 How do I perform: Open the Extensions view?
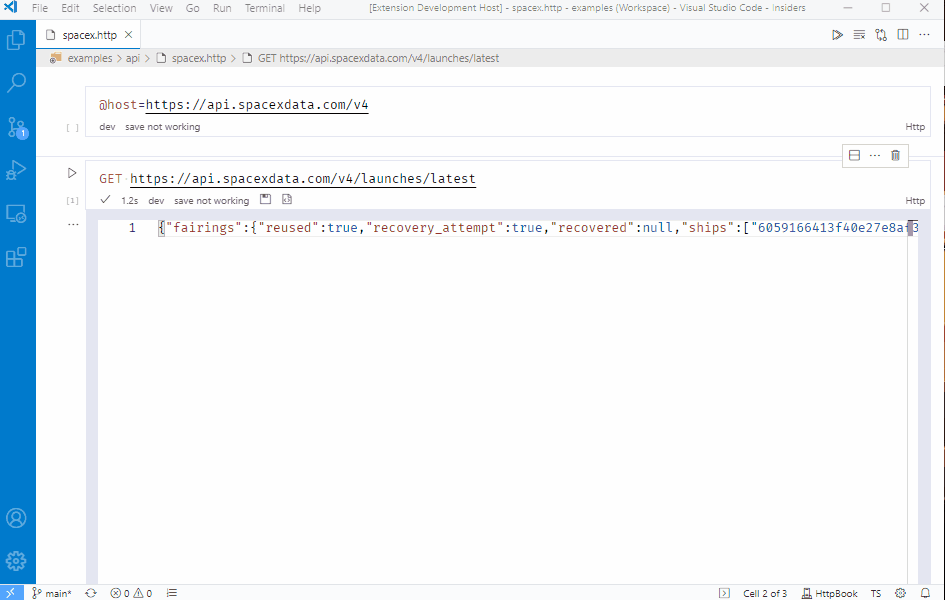coord(15,257)
